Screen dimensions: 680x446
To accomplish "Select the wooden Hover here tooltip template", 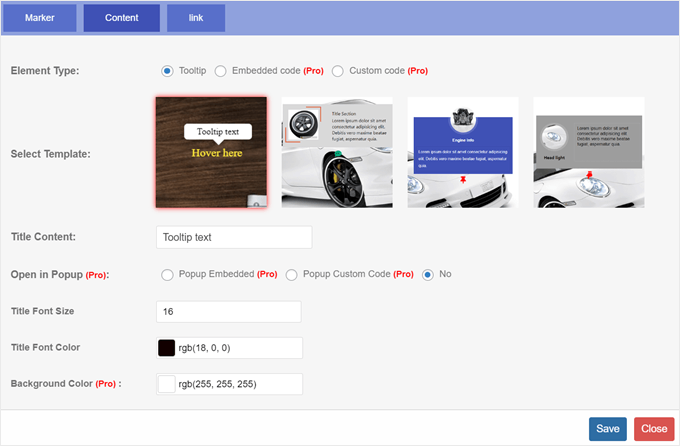I will coord(211,152).
